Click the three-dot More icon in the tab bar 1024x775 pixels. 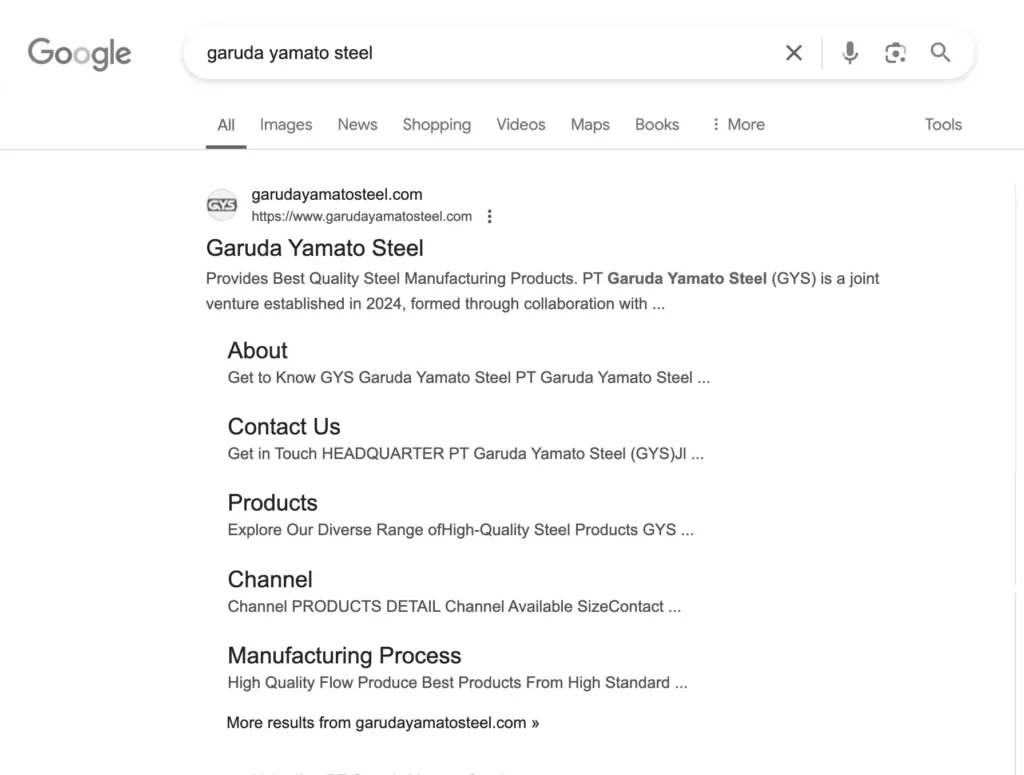click(714, 124)
